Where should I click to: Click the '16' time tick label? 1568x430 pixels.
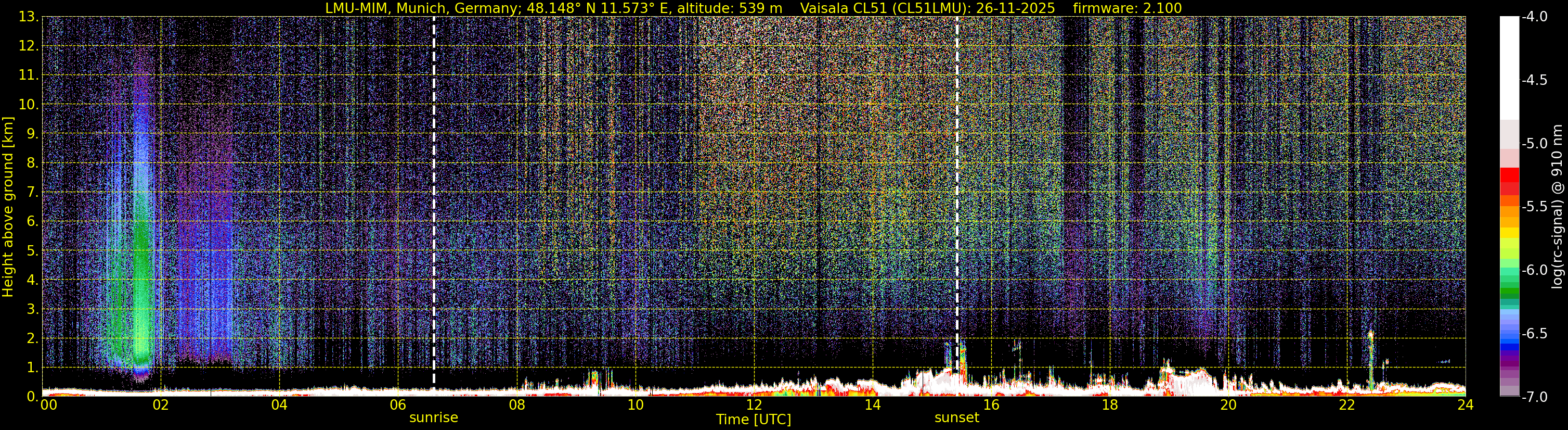pyautogui.click(x=991, y=404)
